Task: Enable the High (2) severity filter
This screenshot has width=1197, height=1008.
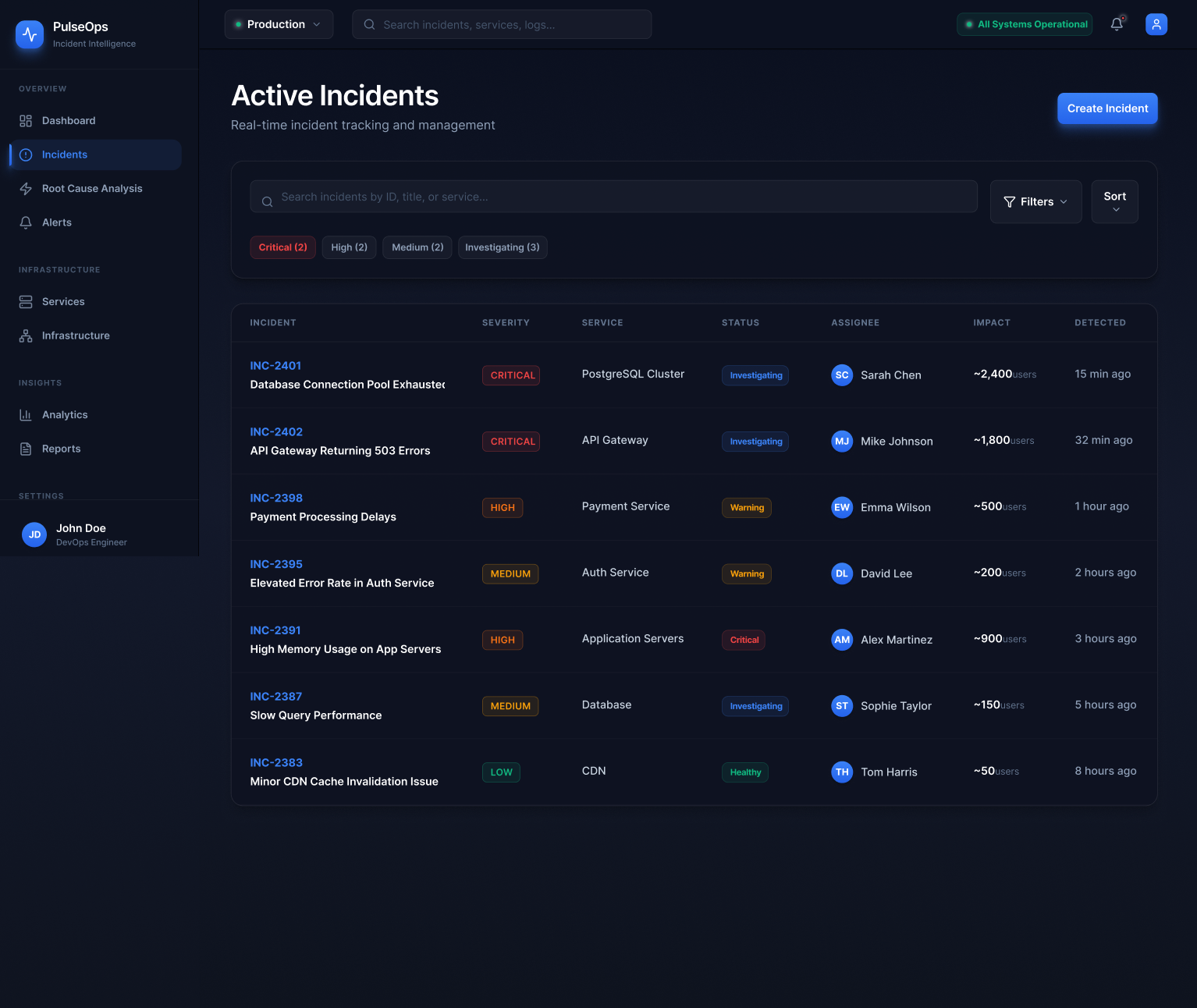Action: tap(349, 247)
